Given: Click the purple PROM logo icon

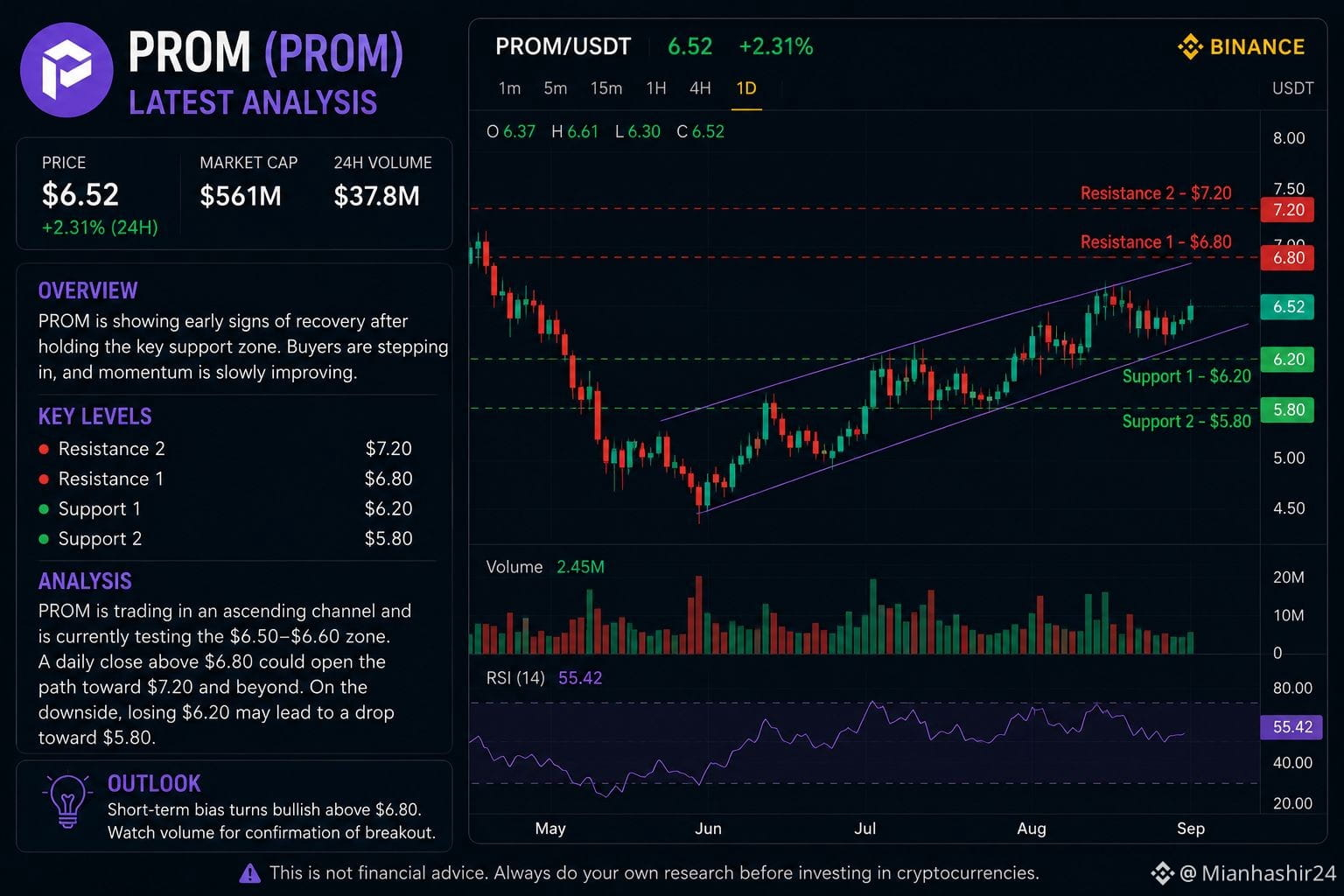Looking at the screenshot, I should (66, 70).
